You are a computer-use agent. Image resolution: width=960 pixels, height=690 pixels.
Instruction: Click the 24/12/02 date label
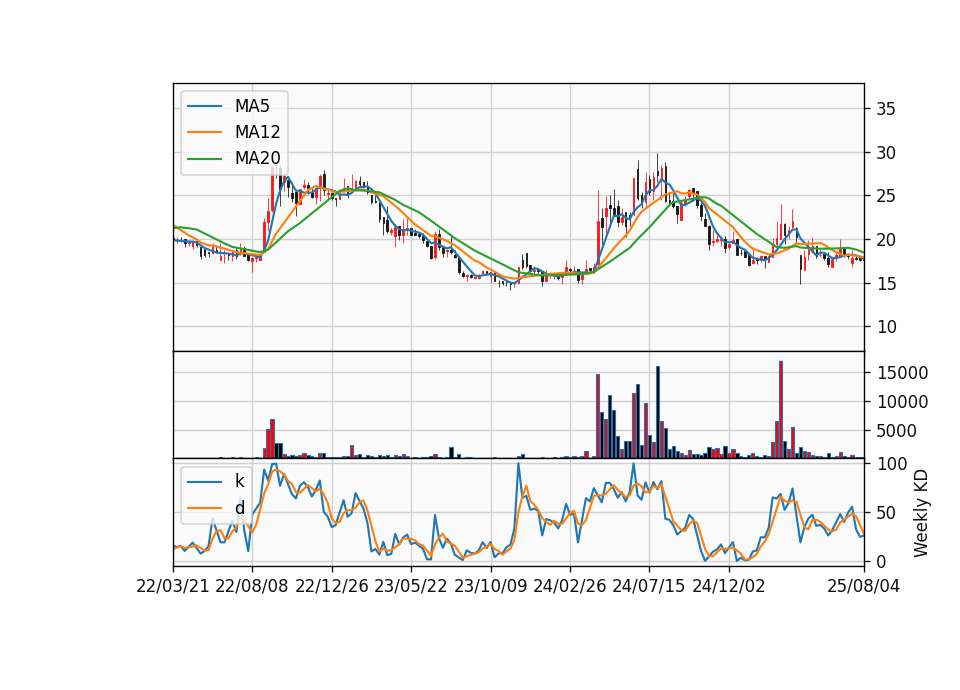click(x=729, y=586)
